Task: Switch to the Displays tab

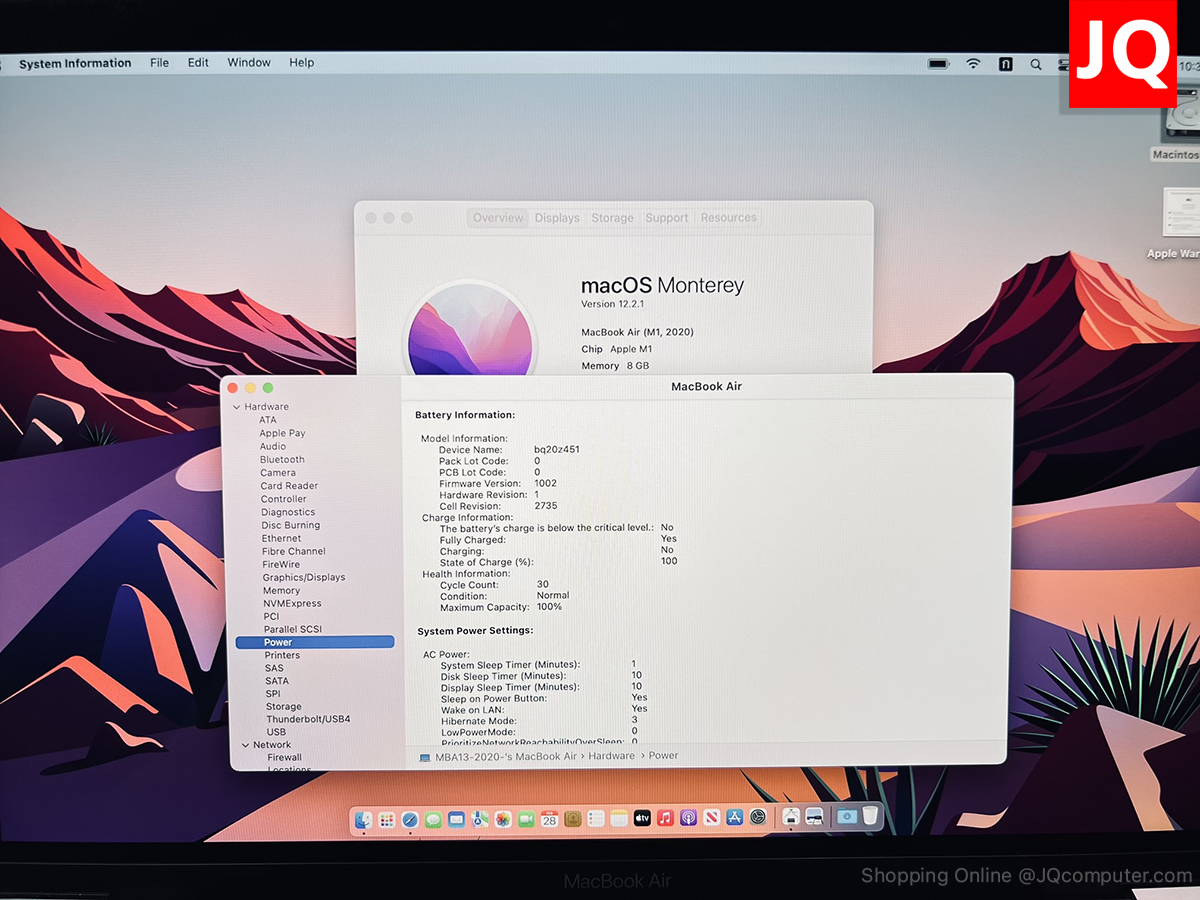Action: tap(557, 218)
